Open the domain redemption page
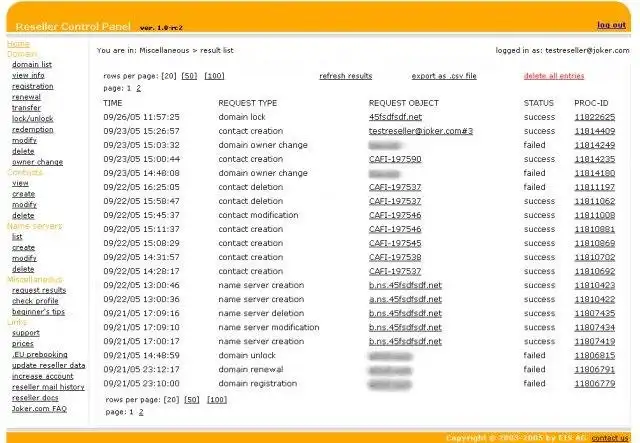This screenshot has height=443, width=640. pyautogui.click(x=33, y=129)
